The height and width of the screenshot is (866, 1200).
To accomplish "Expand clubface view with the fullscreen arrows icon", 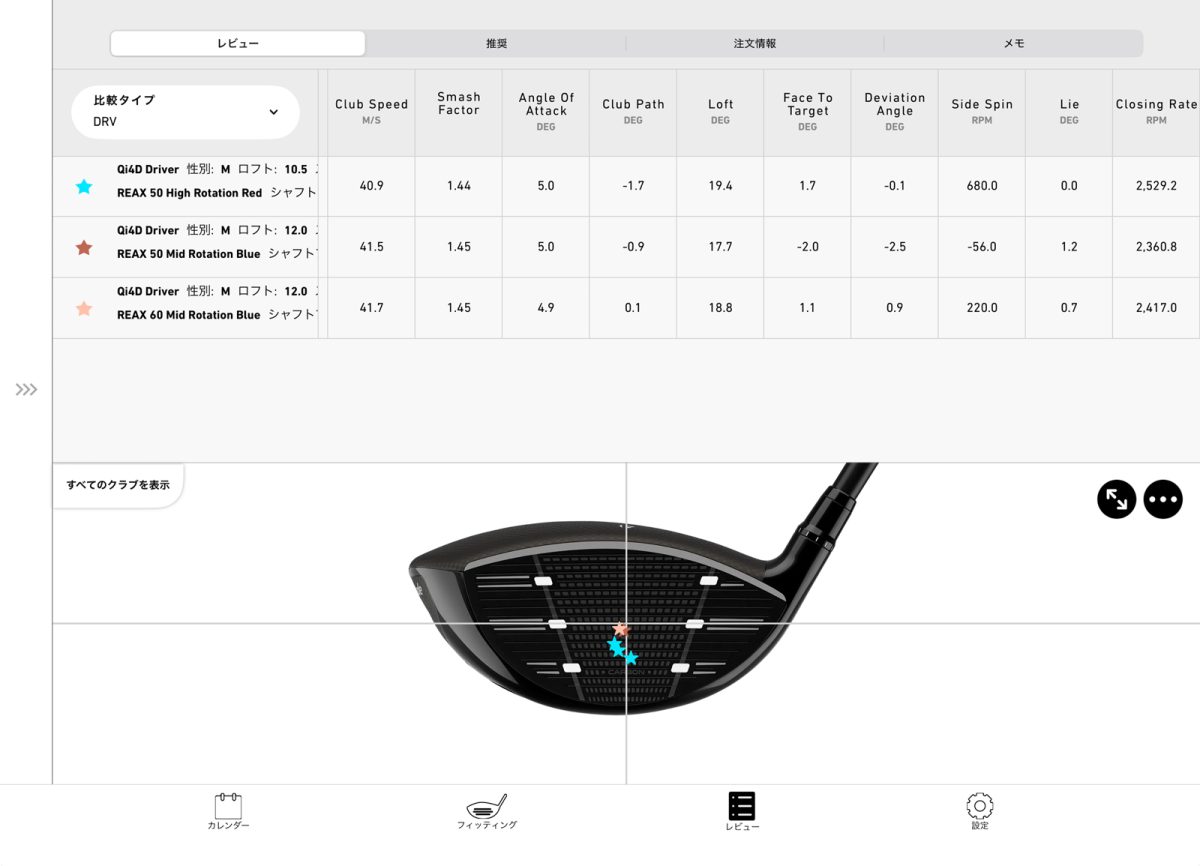I will coord(1116,498).
